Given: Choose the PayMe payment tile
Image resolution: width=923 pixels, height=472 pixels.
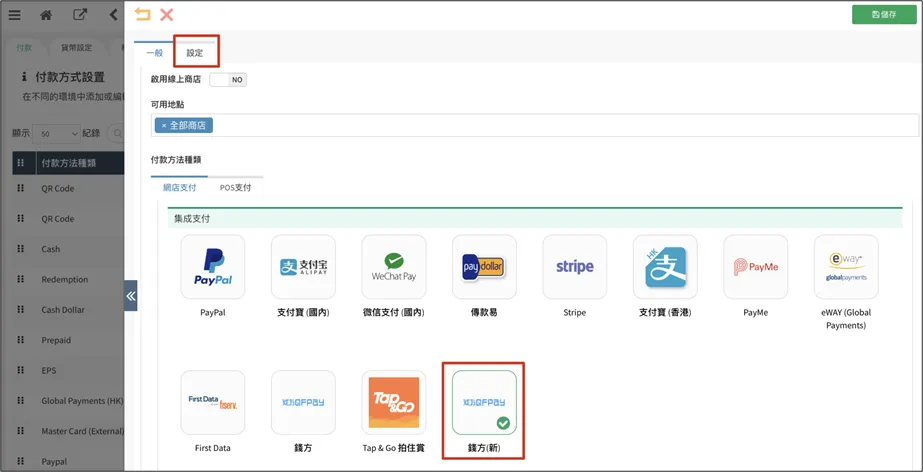Looking at the screenshot, I should [x=756, y=267].
